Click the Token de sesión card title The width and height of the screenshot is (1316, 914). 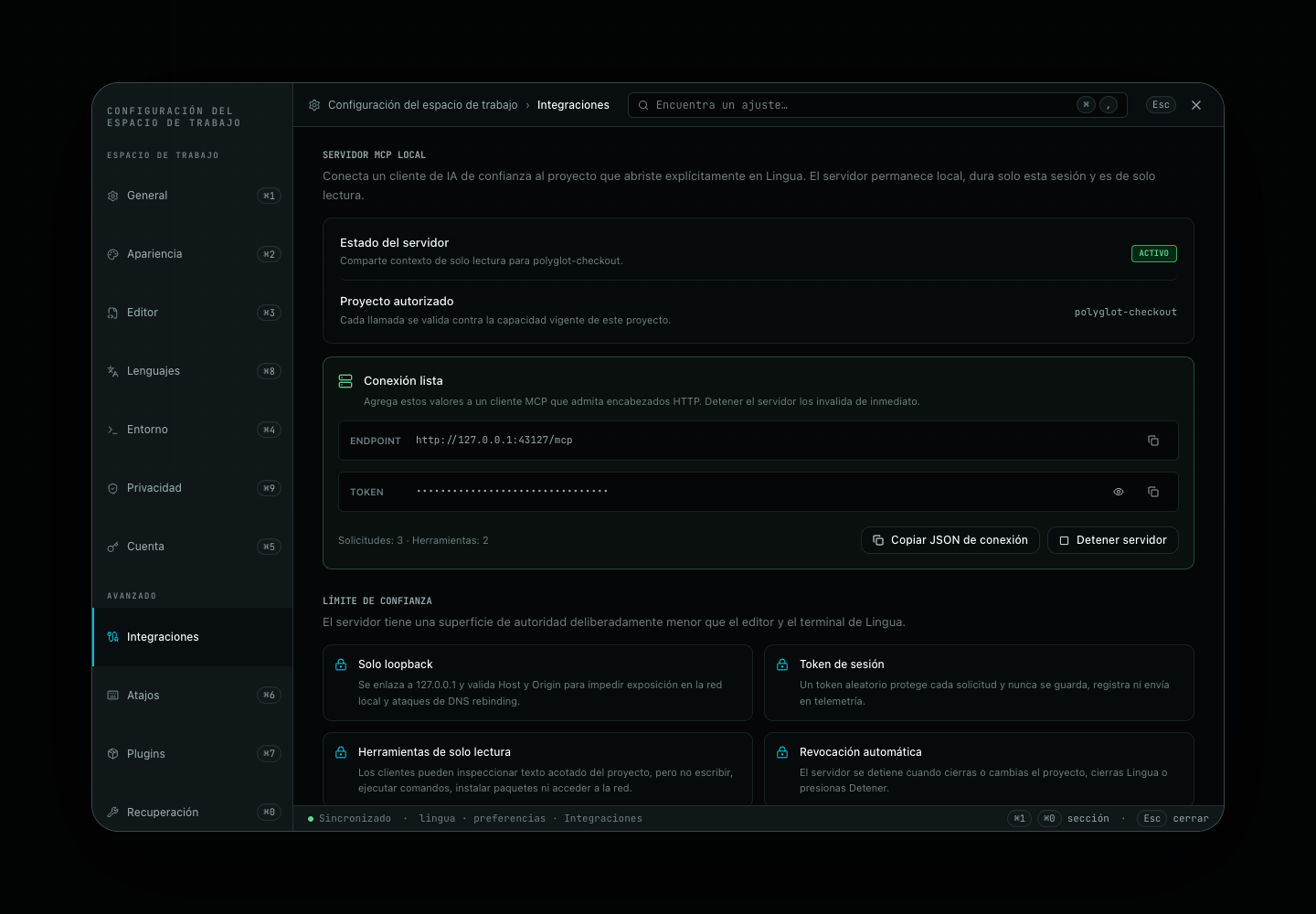(842, 664)
